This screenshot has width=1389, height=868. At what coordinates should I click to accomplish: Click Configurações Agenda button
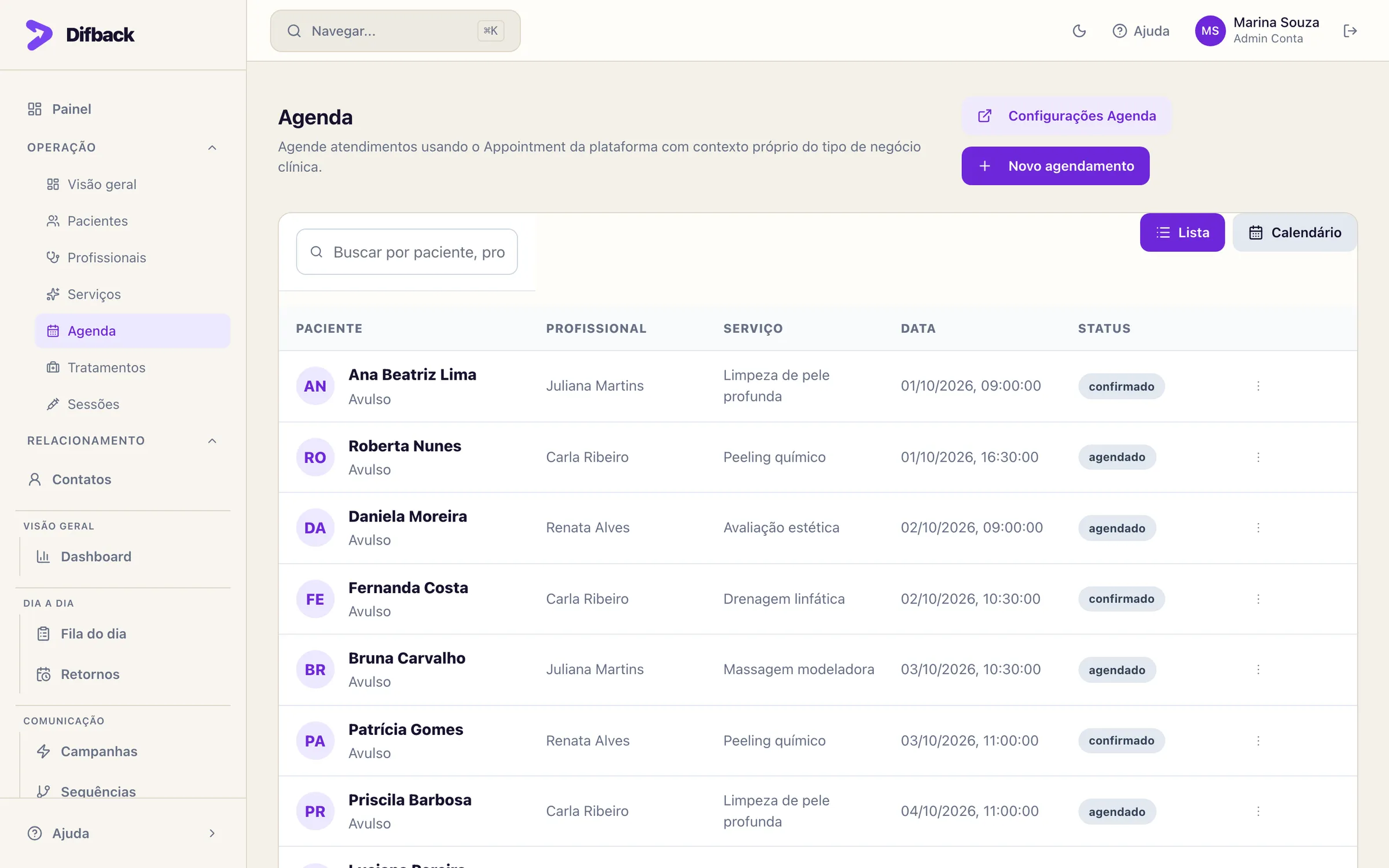pyautogui.click(x=1067, y=116)
